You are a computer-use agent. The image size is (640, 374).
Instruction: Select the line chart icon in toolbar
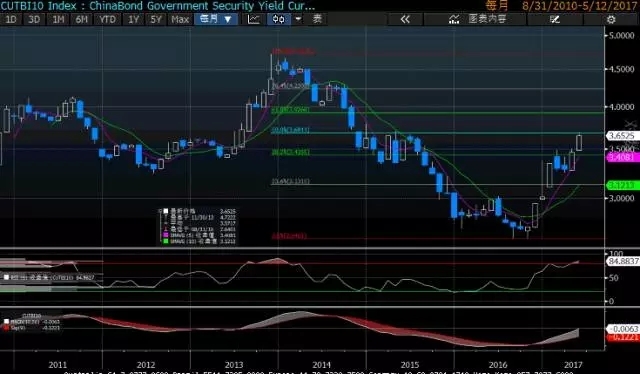click(253, 19)
